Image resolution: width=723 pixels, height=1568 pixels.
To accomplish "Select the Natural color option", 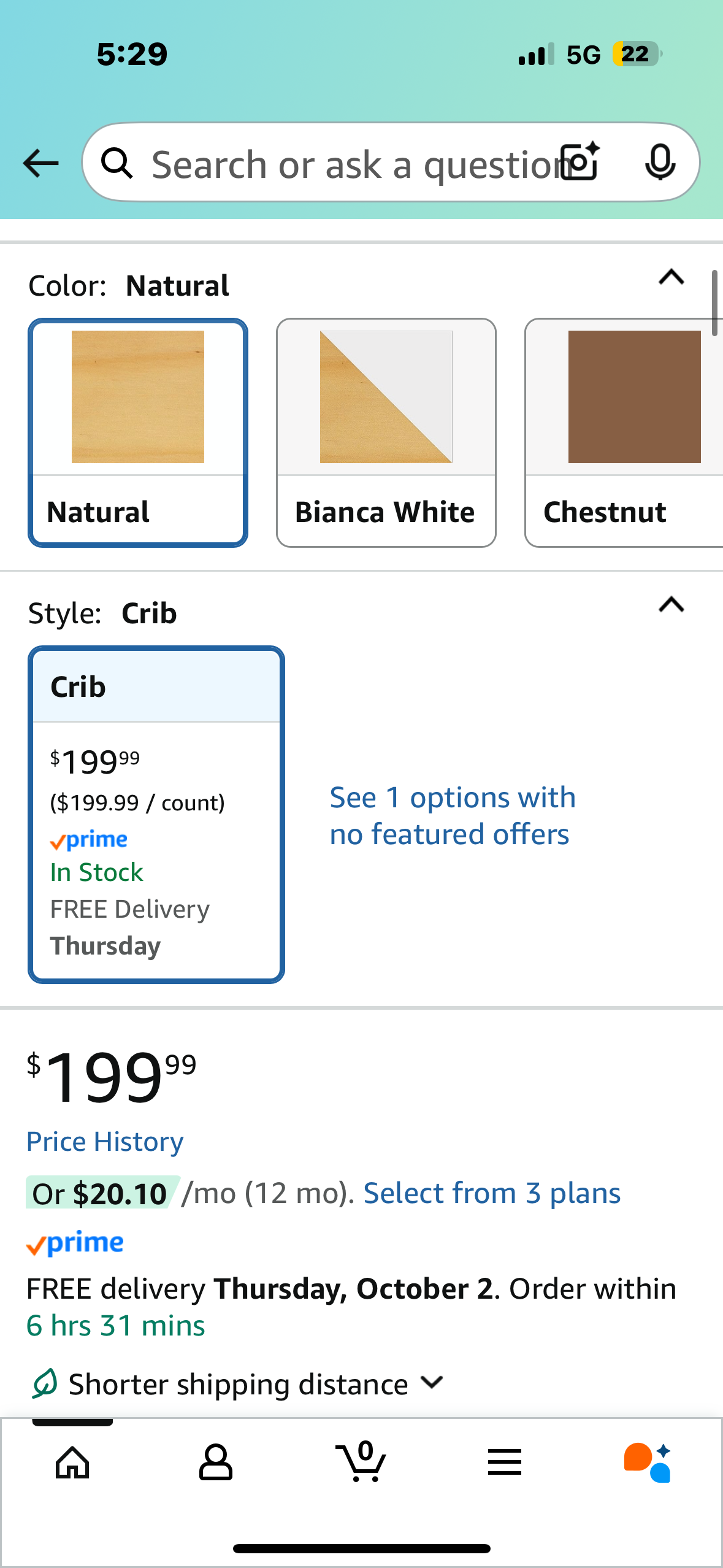I will [x=138, y=432].
